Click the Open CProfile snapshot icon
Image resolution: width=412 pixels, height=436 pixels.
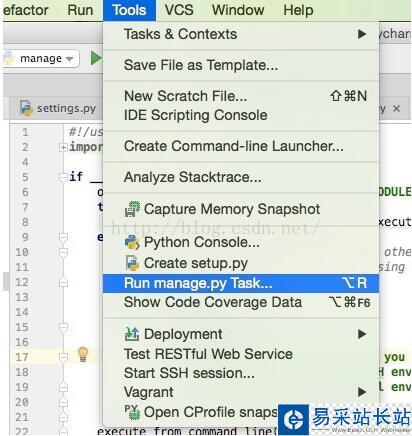[132, 412]
